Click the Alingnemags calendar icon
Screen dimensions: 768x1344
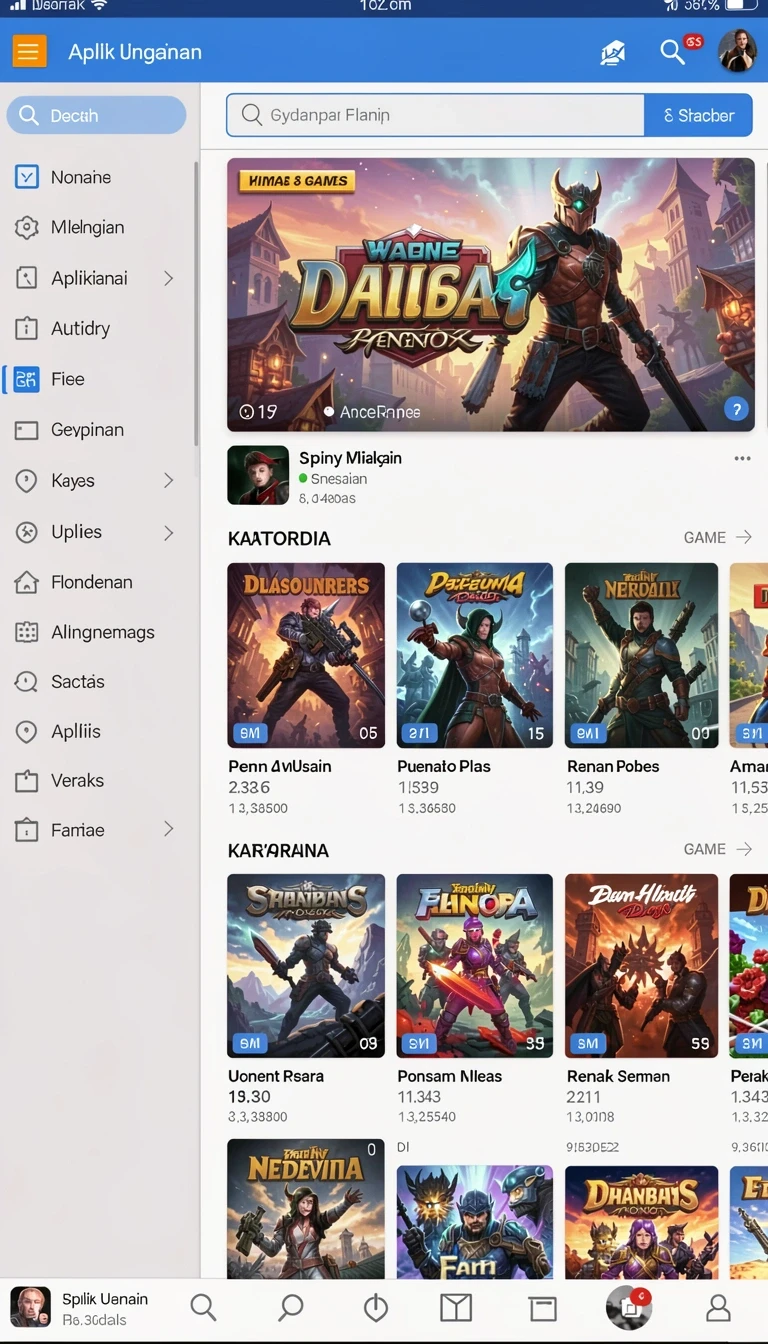[x=27, y=632]
